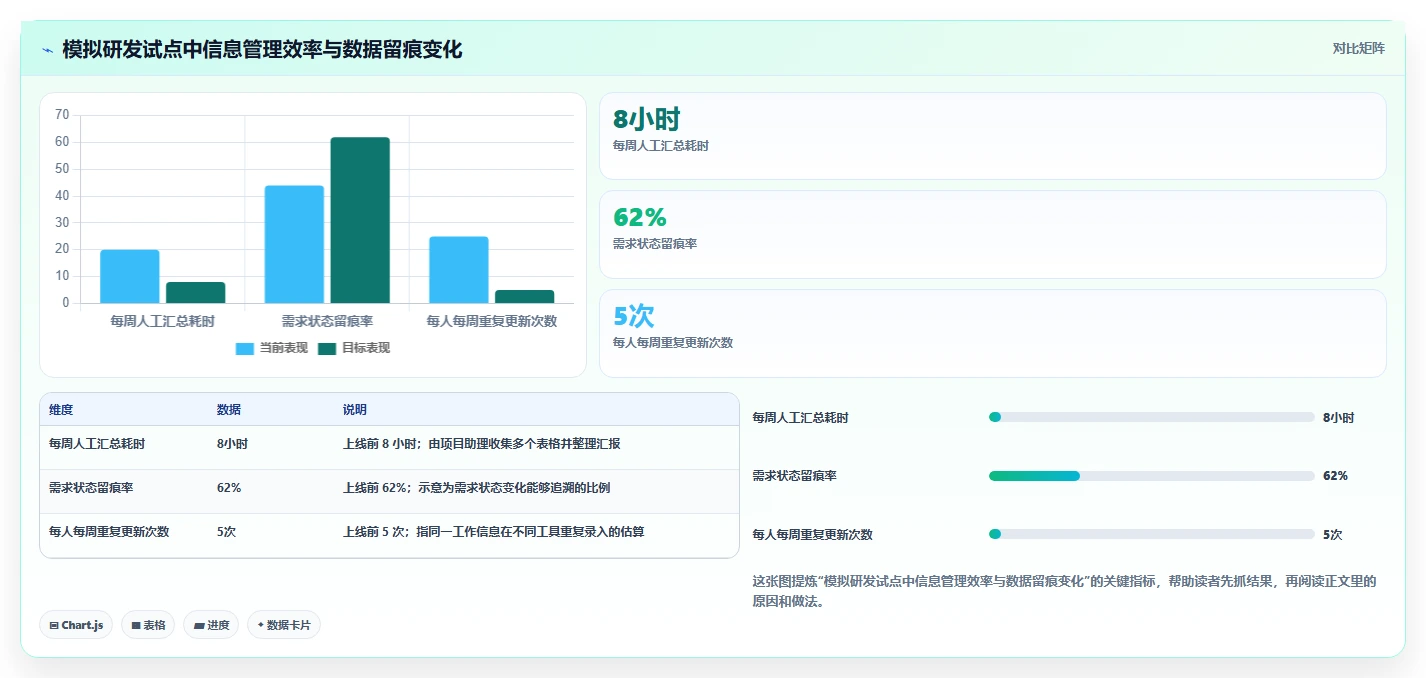Select the 8小时 data card
The width and height of the screenshot is (1426, 678).
tap(992, 136)
